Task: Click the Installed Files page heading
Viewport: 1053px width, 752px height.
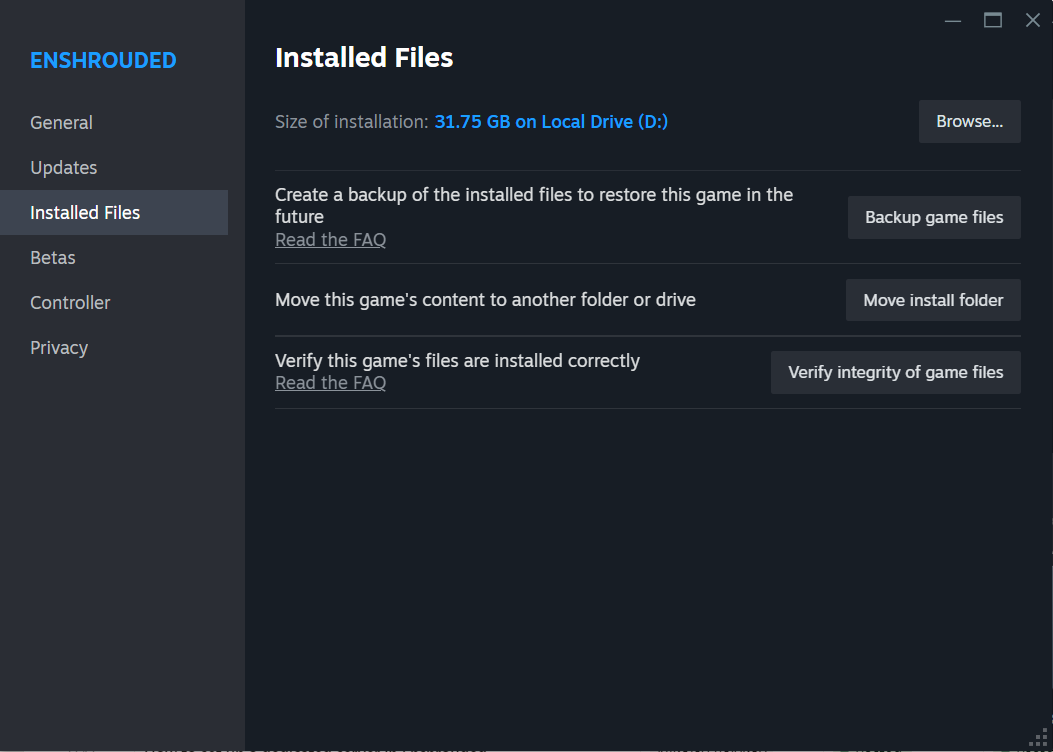Action: tap(364, 57)
